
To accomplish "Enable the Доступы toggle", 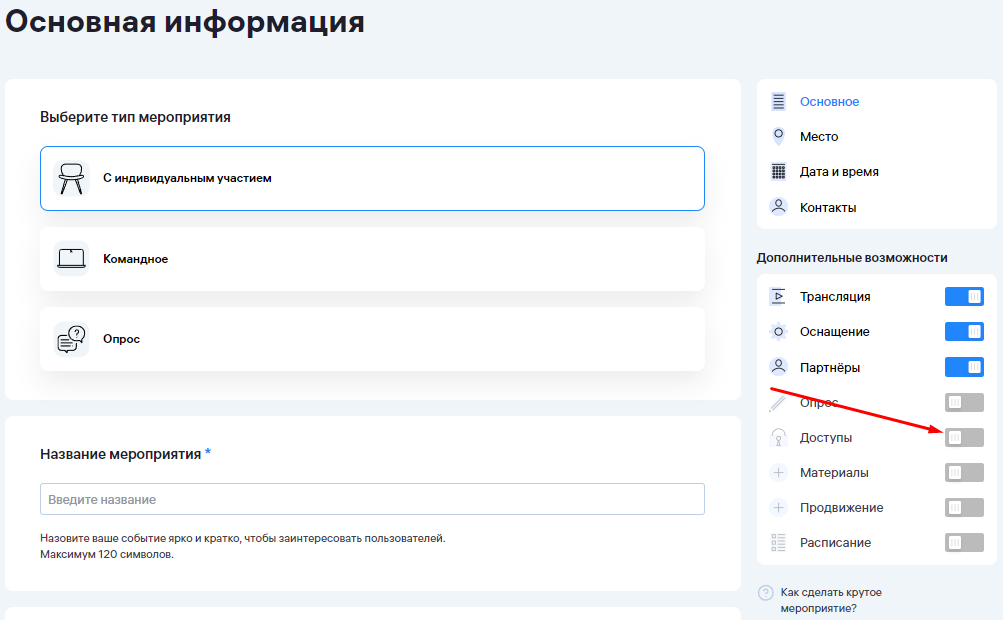I will coord(964,437).
